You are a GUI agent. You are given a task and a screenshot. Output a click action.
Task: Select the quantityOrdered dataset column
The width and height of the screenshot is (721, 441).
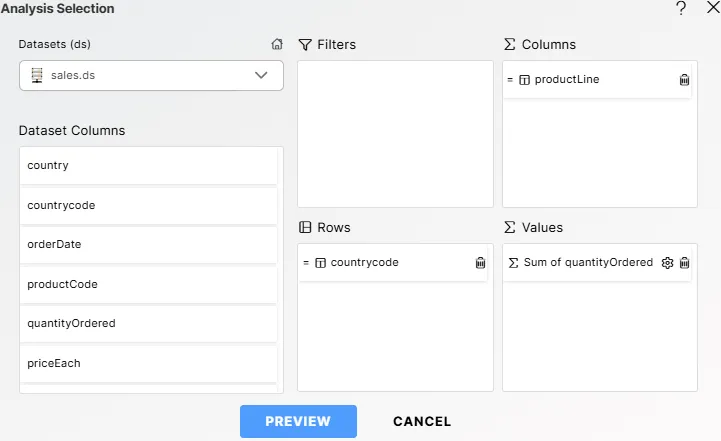tap(148, 324)
